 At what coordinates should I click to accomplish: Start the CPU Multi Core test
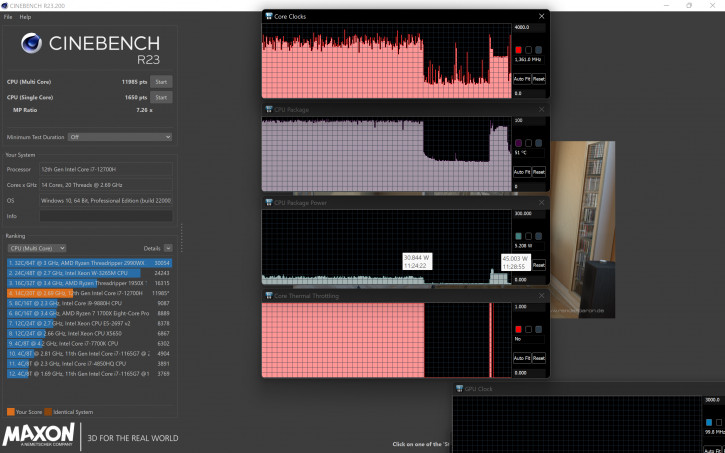tap(161, 82)
